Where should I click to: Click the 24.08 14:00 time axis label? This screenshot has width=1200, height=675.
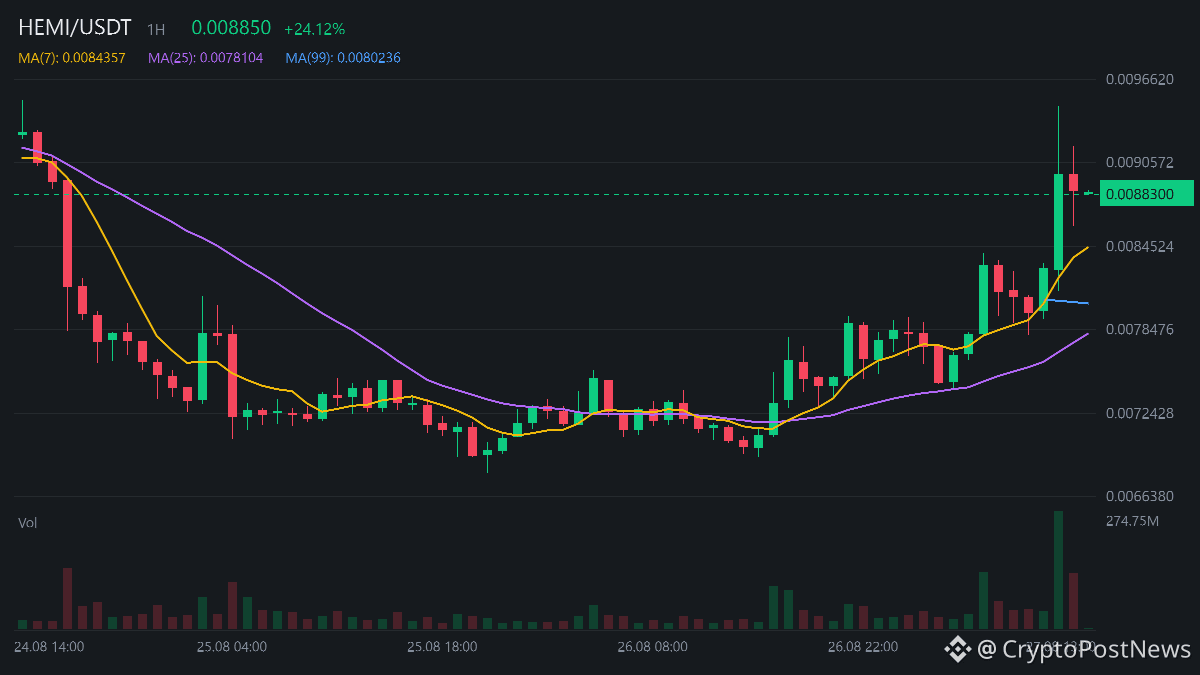tap(49, 647)
